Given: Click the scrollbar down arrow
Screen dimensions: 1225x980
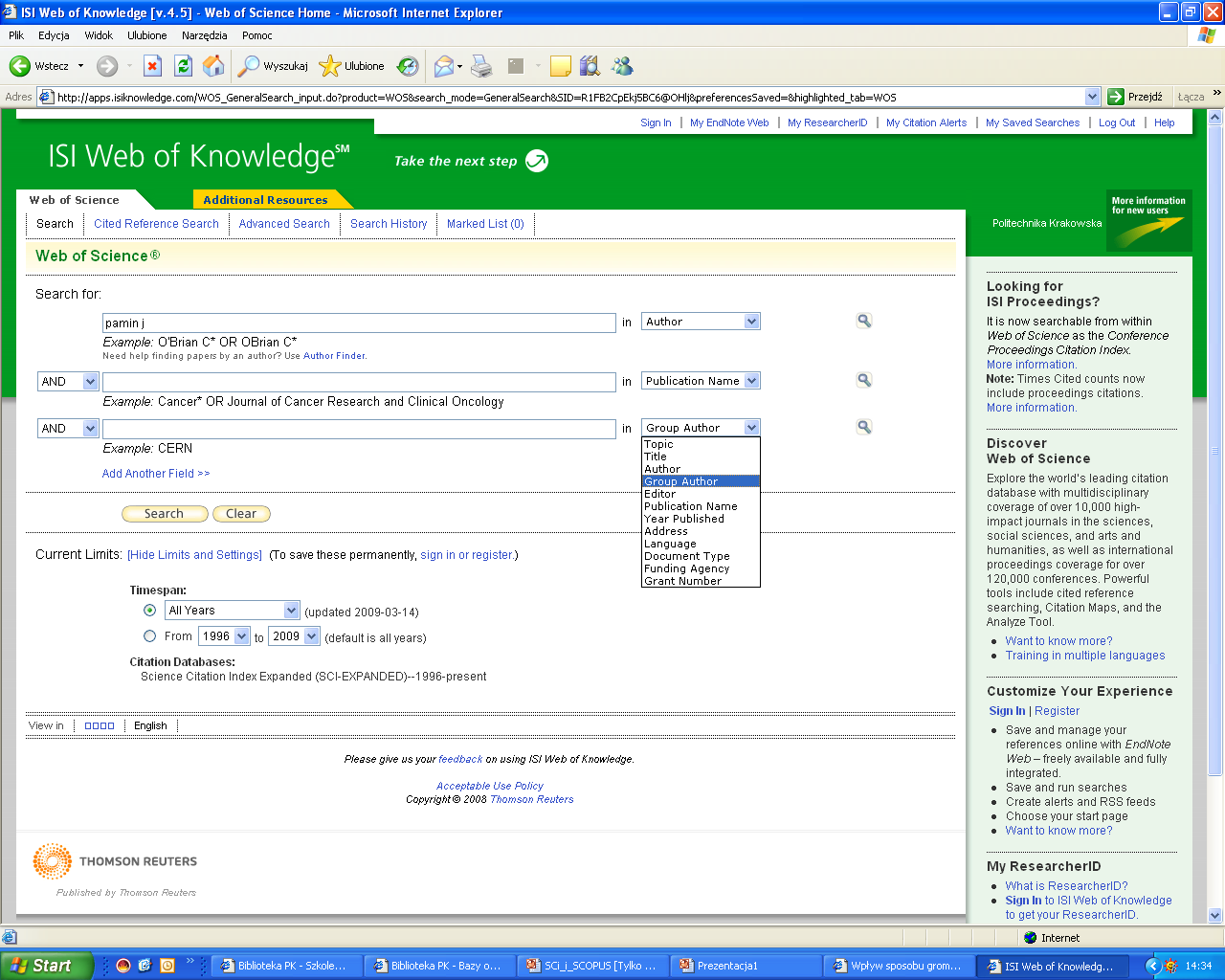Looking at the screenshot, I should 1215,915.
